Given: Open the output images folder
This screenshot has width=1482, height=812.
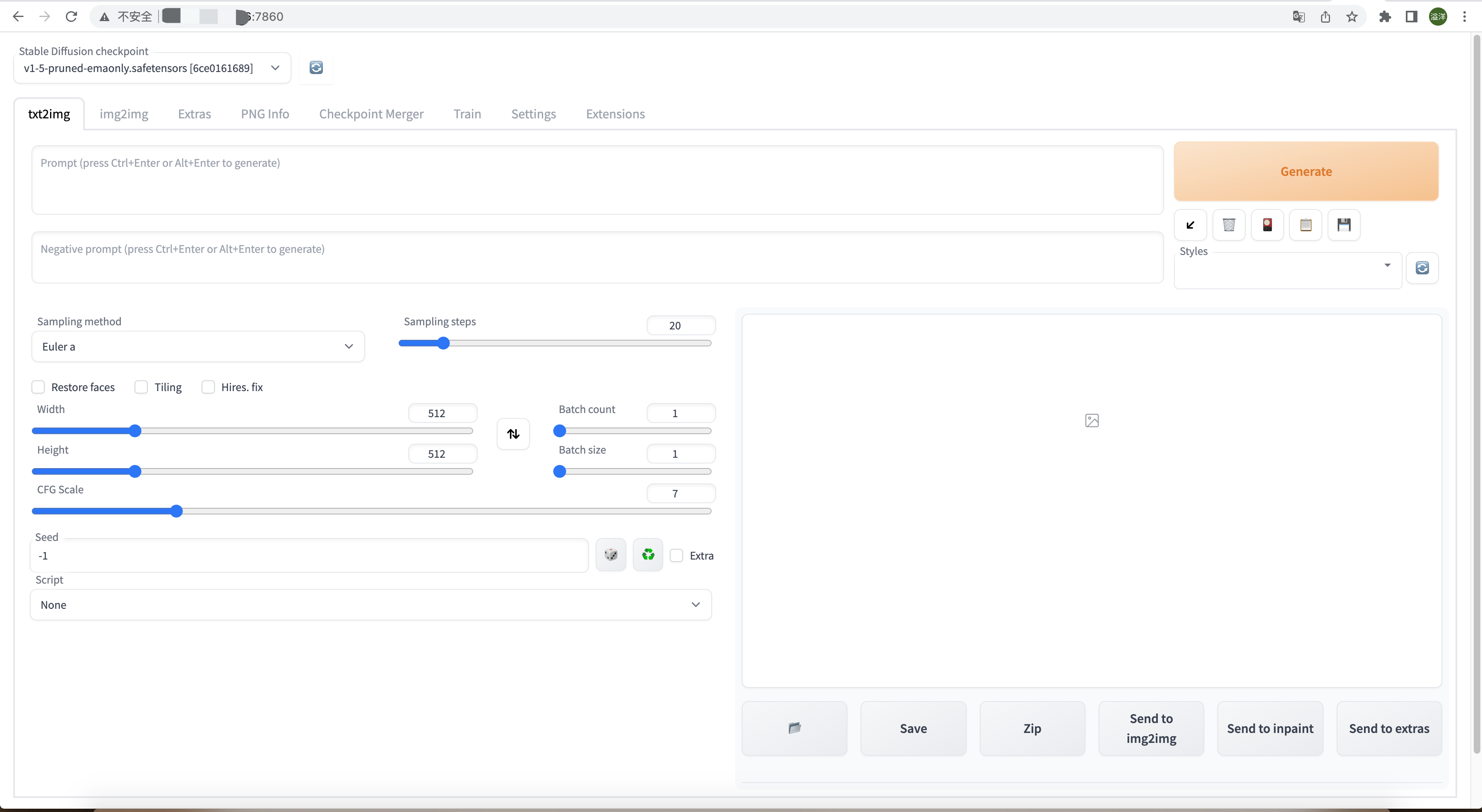Looking at the screenshot, I should click(x=794, y=728).
